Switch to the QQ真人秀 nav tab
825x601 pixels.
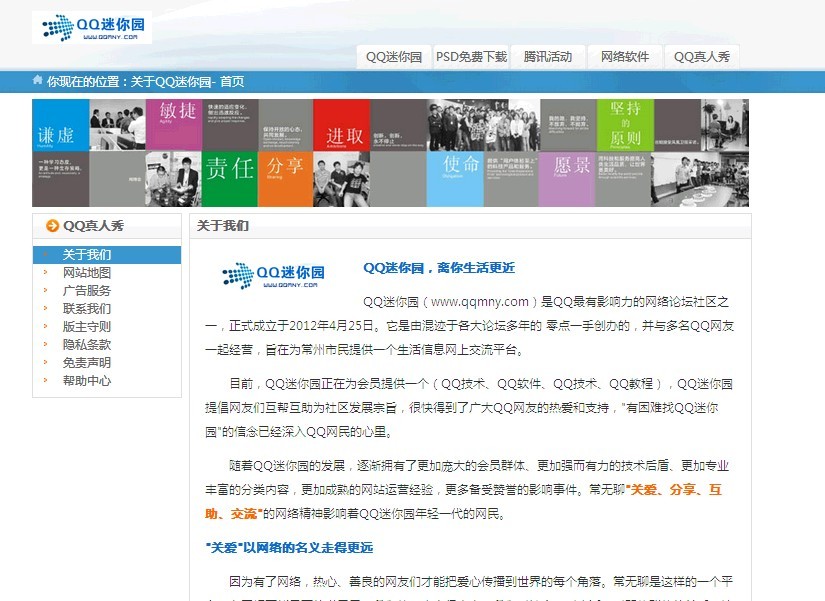[701, 57]
